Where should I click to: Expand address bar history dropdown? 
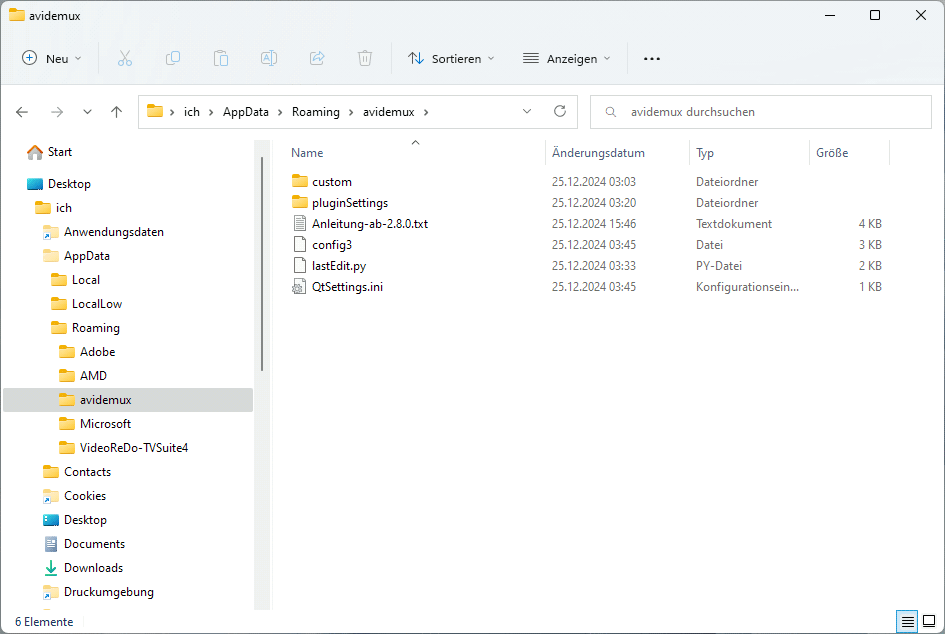(x=527, y=111)
